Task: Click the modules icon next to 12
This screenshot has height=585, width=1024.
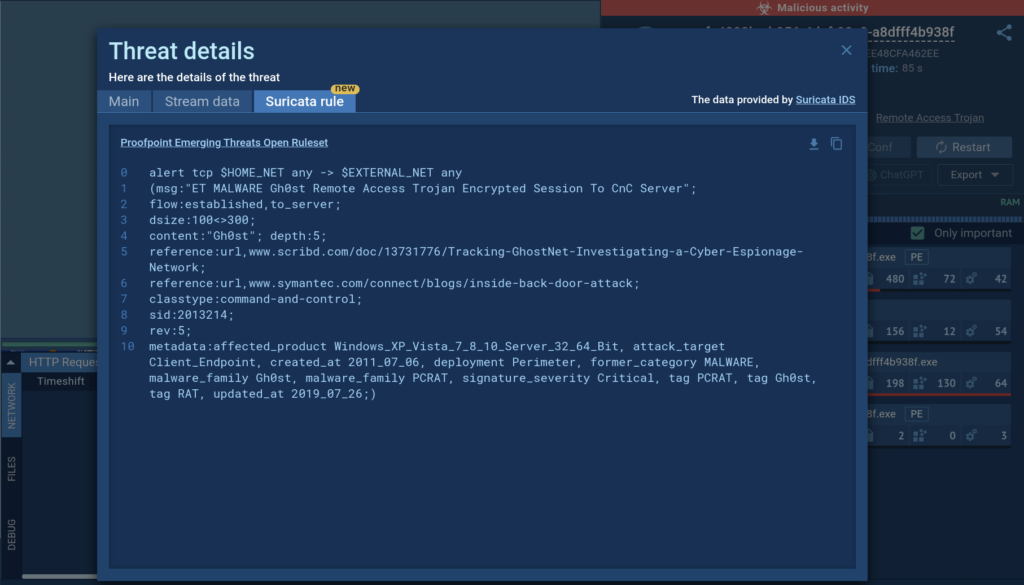Action: 922,331
